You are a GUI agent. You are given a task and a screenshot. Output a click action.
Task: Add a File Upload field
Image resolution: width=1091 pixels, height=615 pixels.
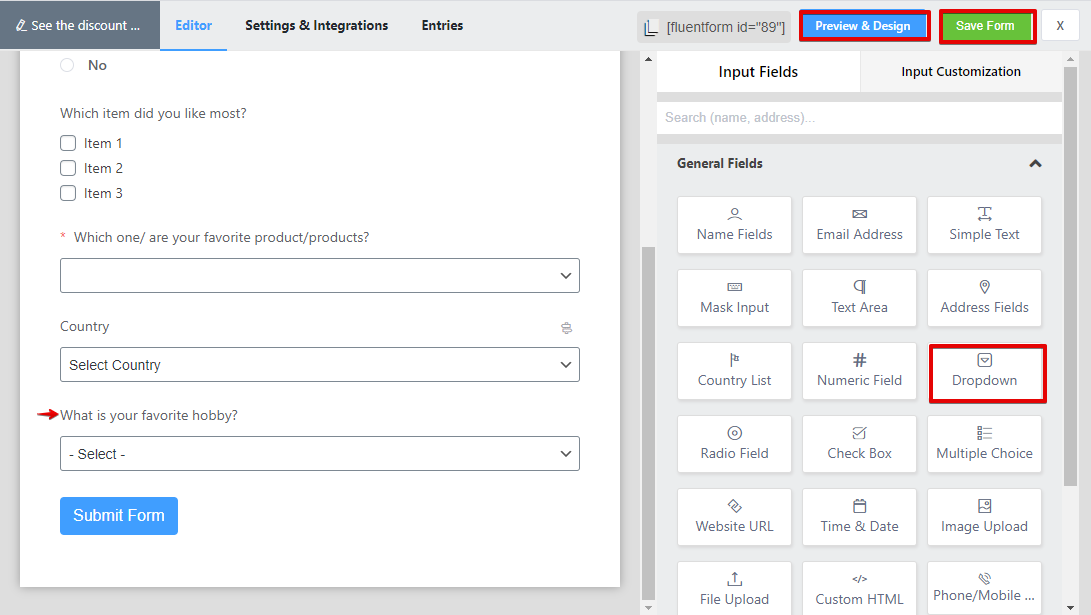click(734, 588)
